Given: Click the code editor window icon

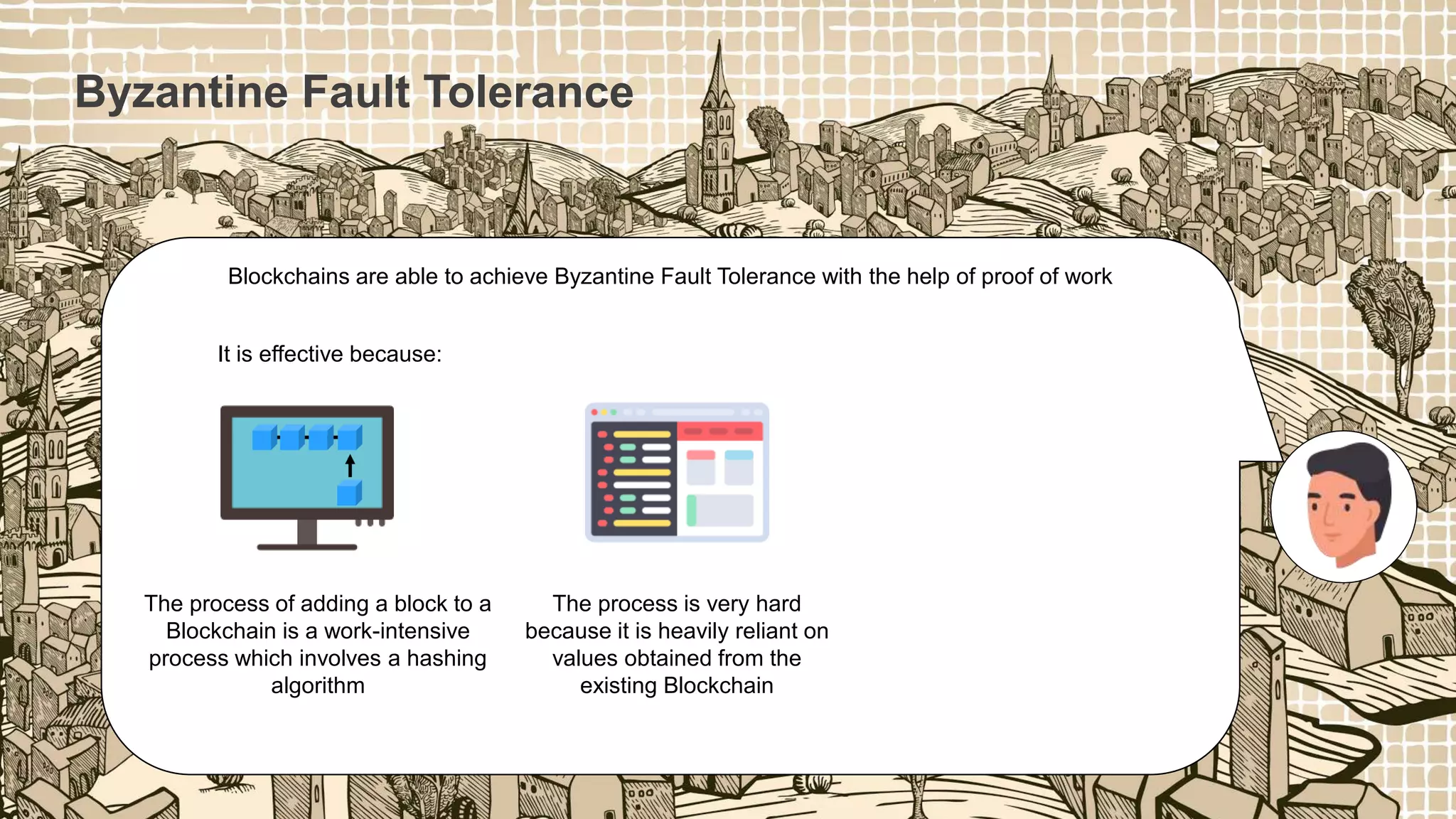Looking at the screenshot, I should [677, 472].
